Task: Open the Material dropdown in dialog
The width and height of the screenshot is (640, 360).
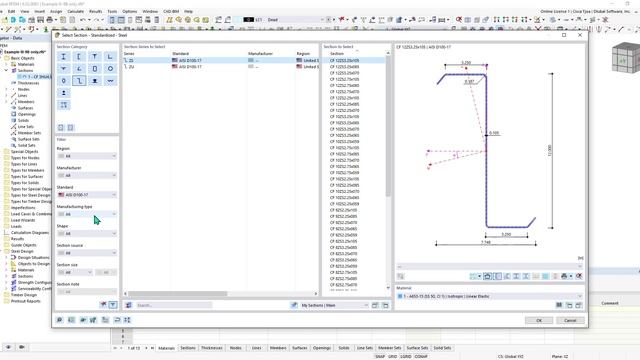Action: (489, 296)
